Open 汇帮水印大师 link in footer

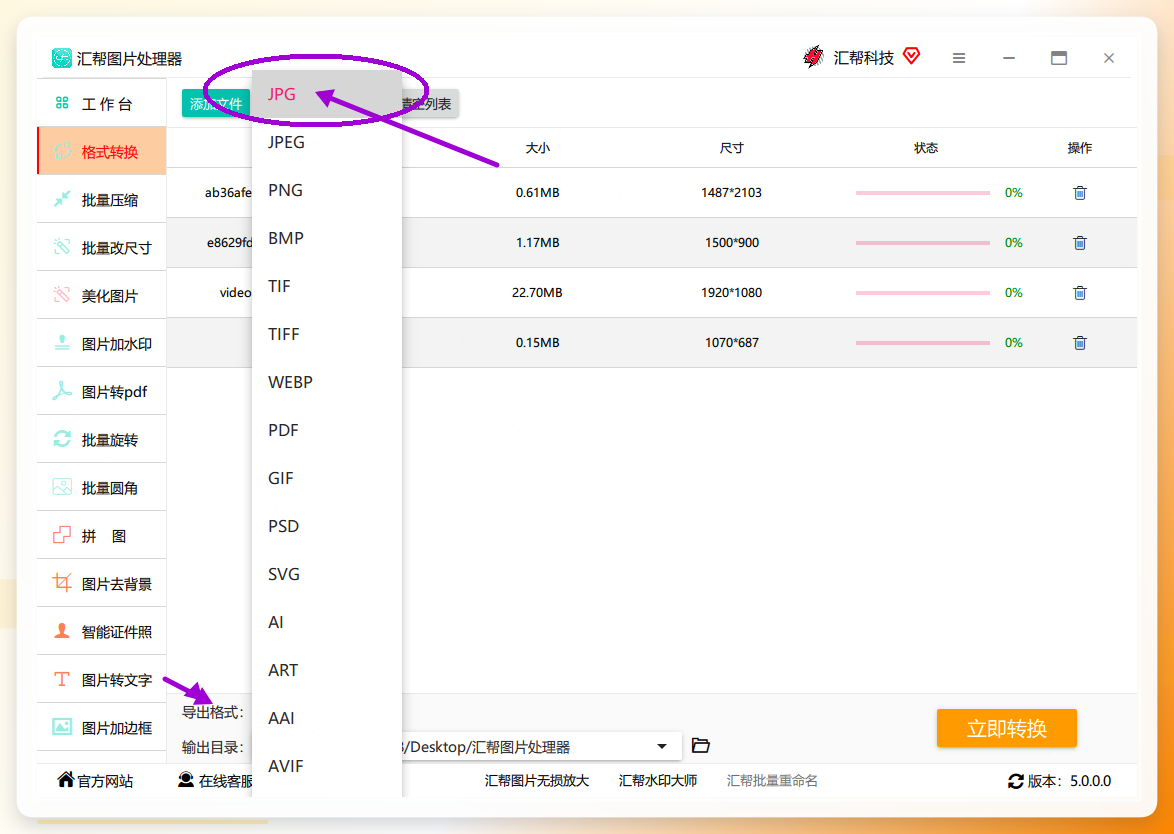(657, 781)
